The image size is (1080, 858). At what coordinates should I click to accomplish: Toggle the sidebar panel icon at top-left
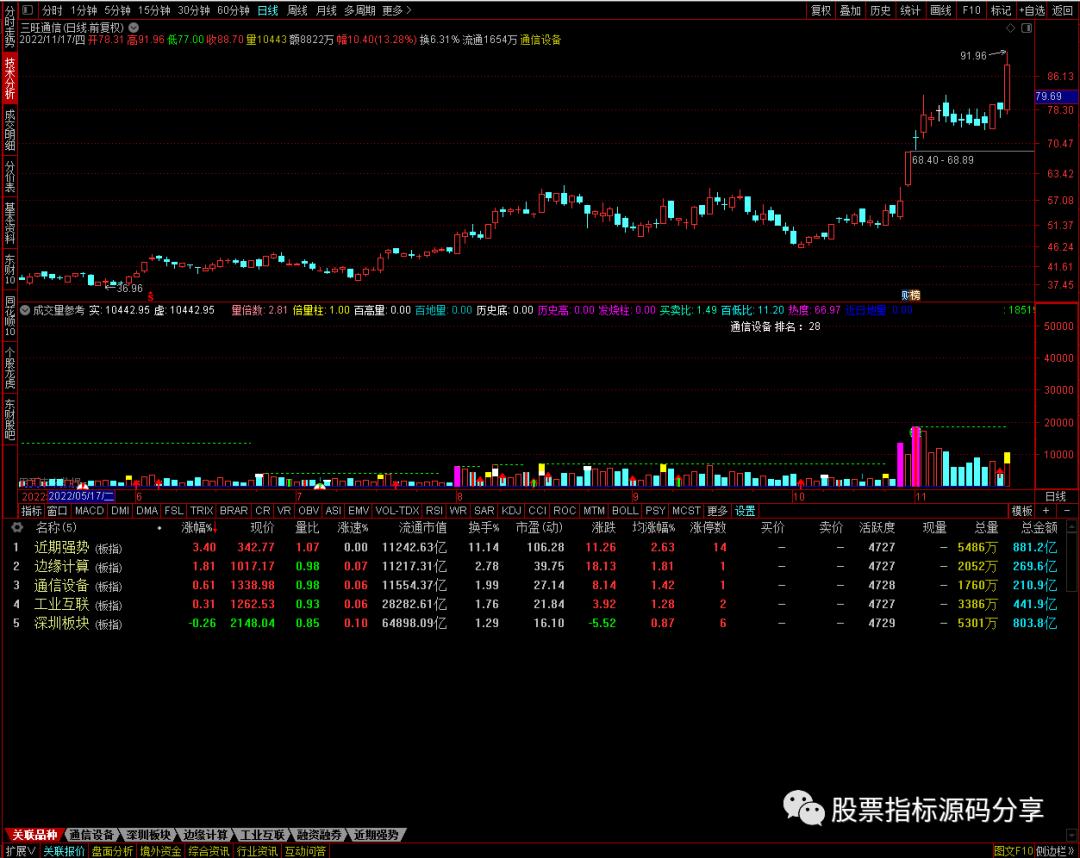(28, 10)
